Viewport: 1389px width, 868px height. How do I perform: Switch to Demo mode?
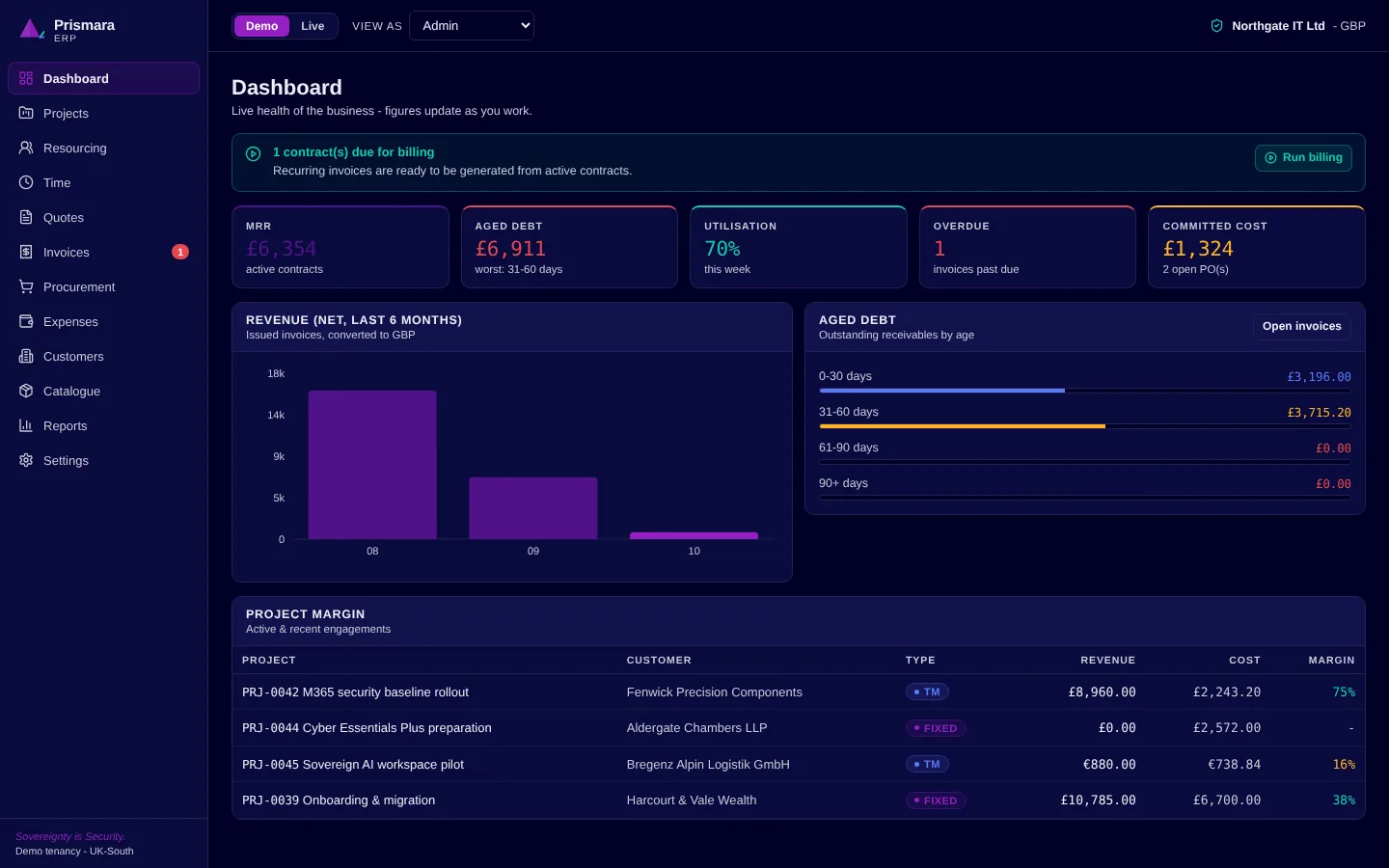point(261,26)
